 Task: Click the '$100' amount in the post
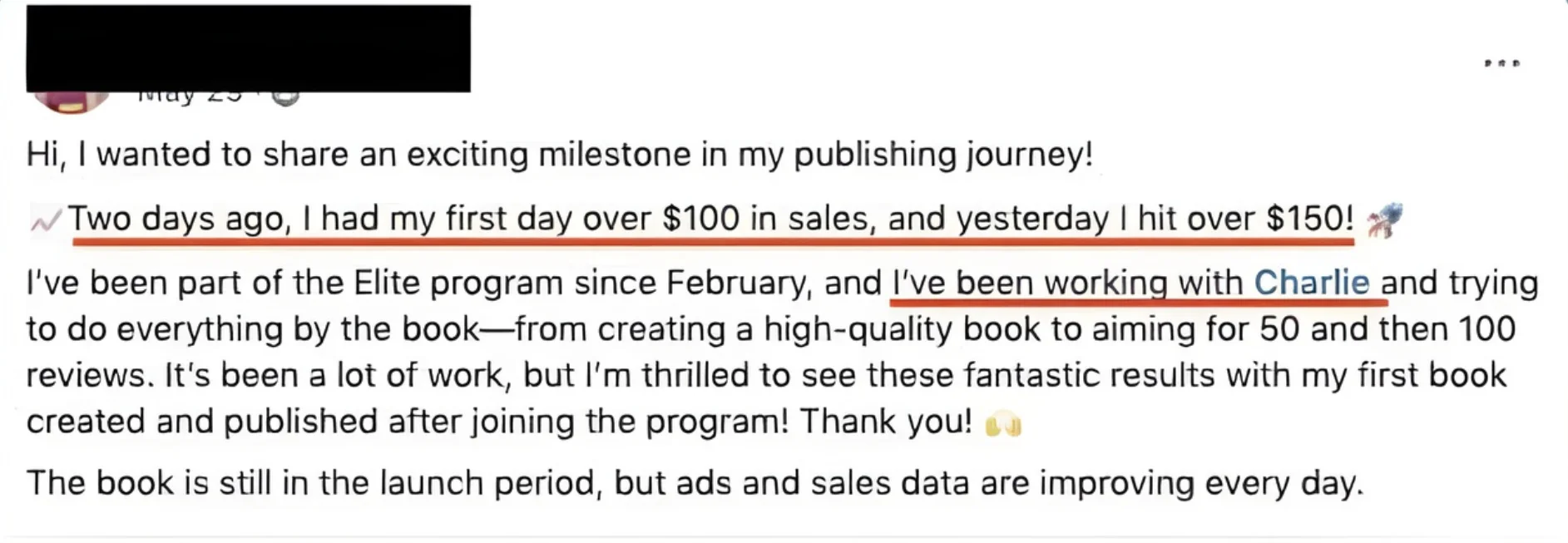click(700, 219)
